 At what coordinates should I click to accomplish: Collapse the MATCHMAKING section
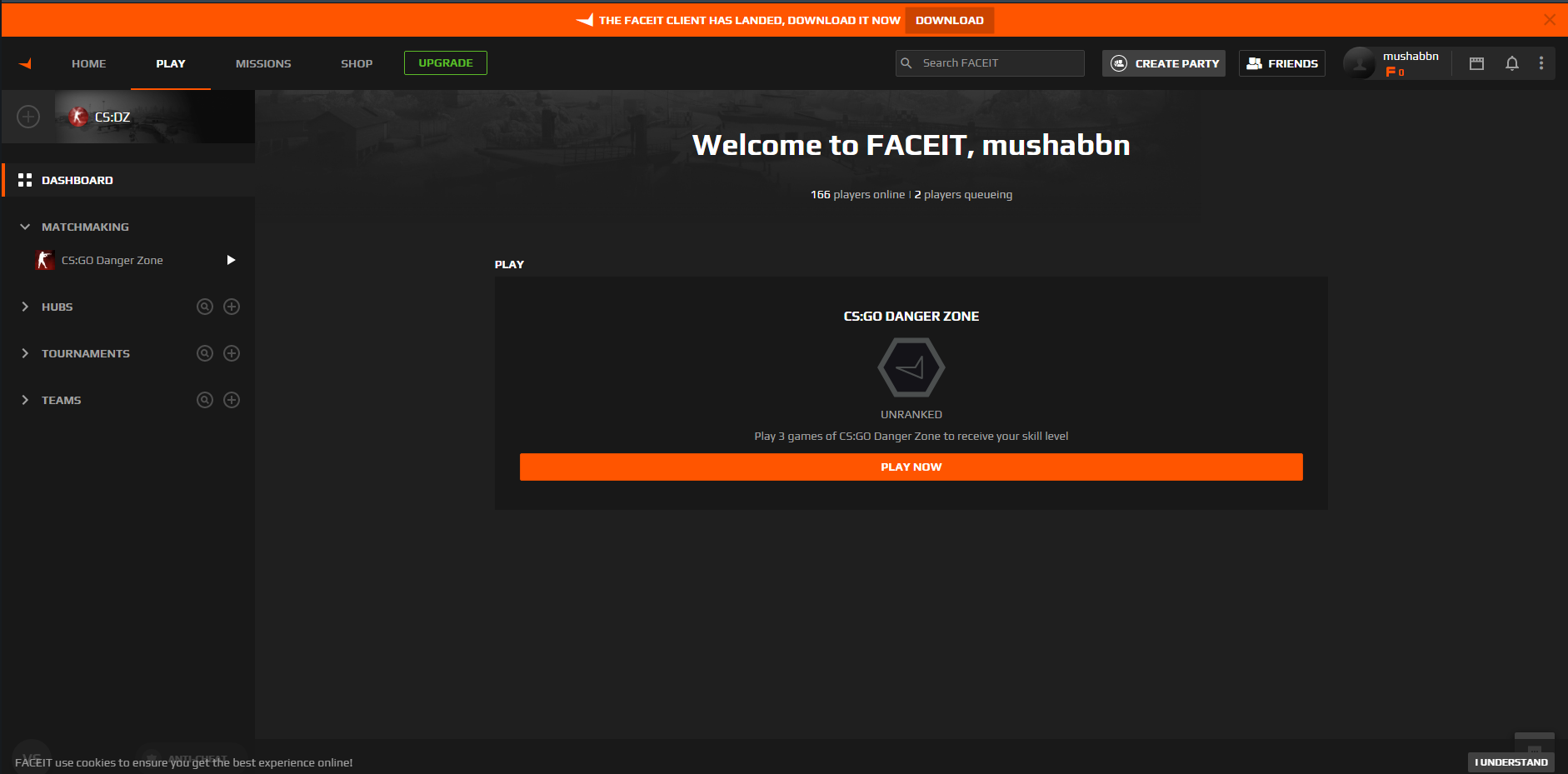(25, 227)
